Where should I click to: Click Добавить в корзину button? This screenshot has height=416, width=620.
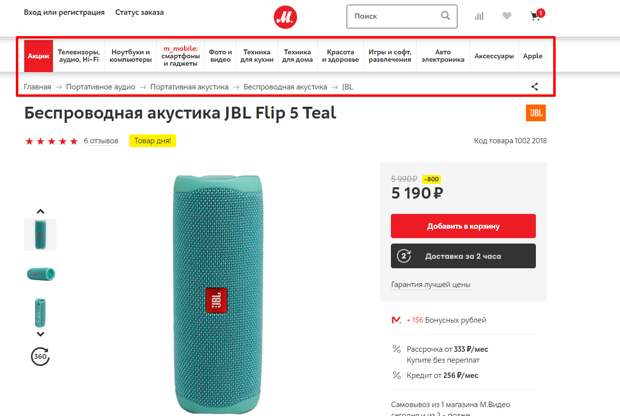tap(463, 226)
